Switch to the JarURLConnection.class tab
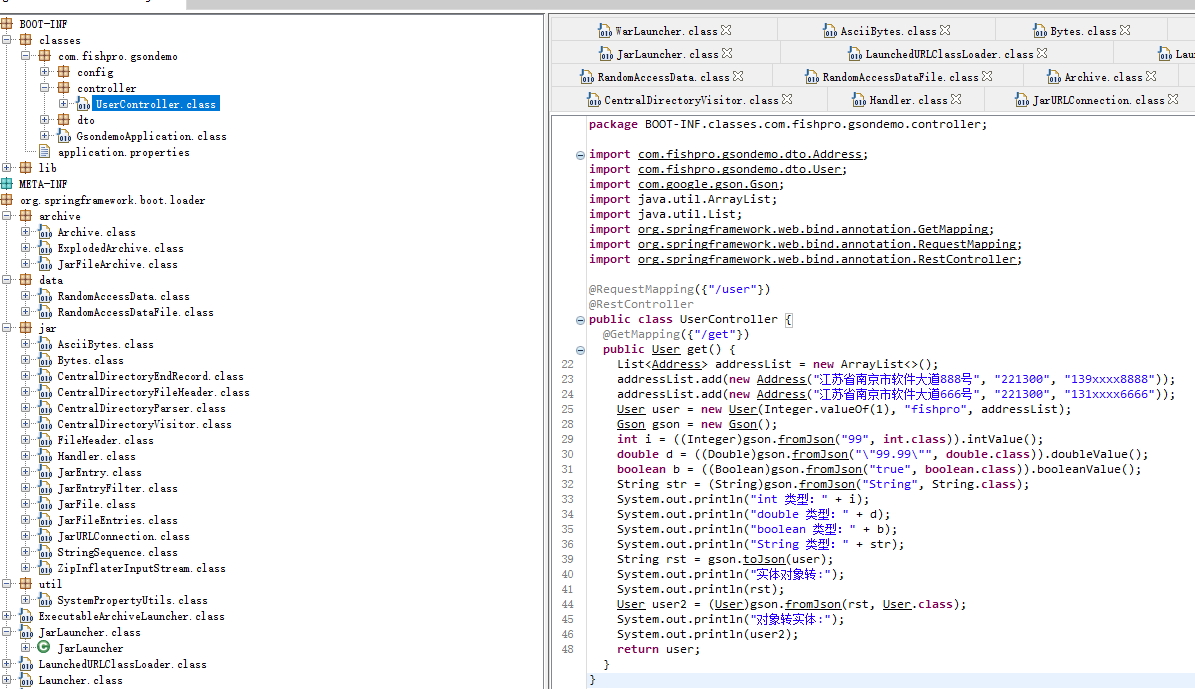Viewport: 1195px width, 689px height. point(1097,100)
